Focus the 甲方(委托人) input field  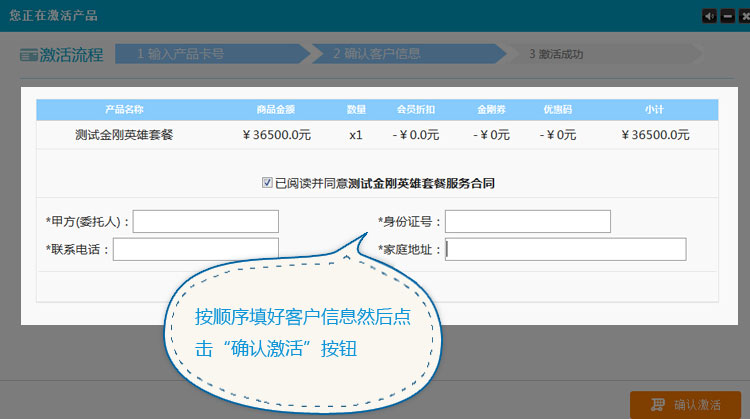tap(205, 221)
